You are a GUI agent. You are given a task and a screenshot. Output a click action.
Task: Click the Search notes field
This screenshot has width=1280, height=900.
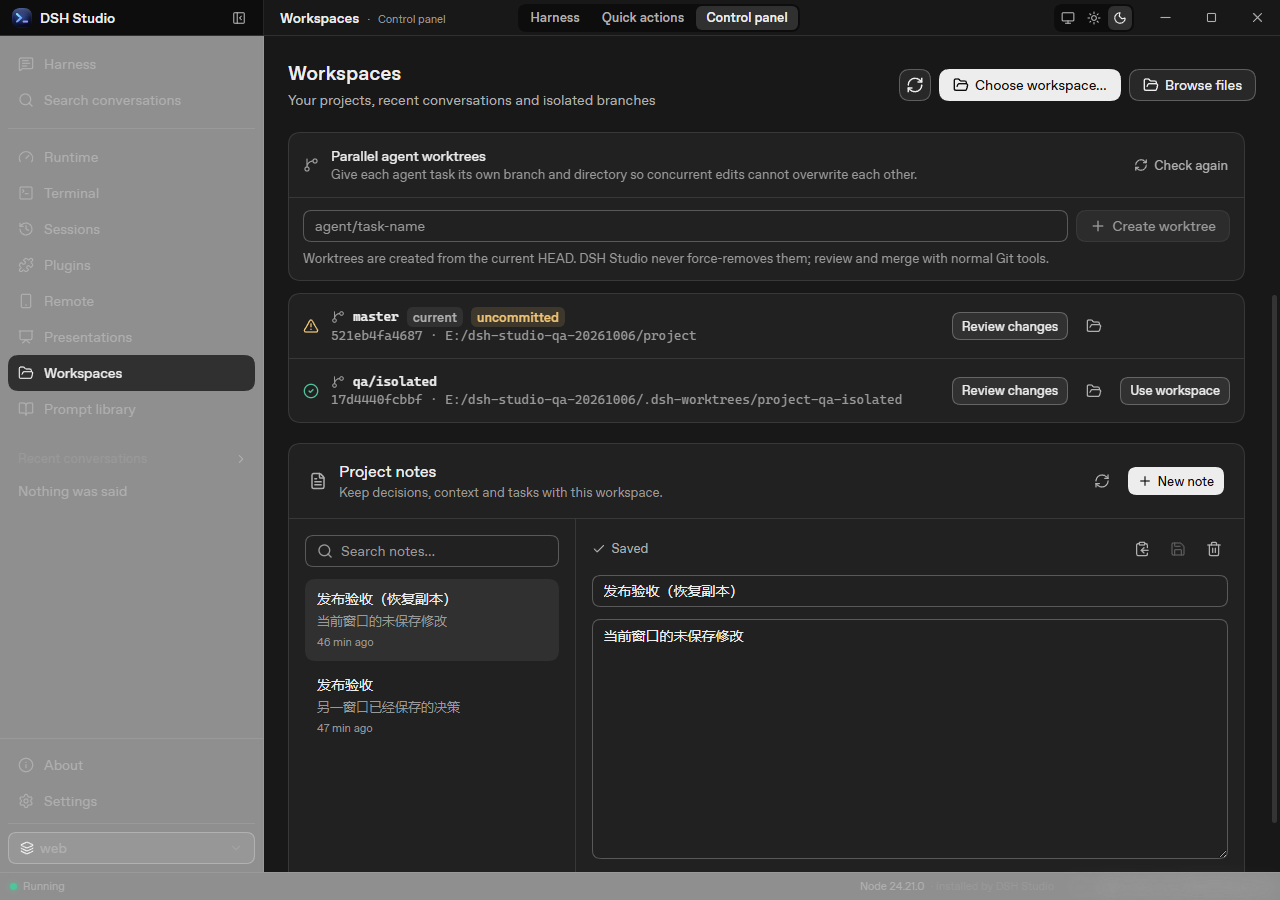click(x=432, y=551)
